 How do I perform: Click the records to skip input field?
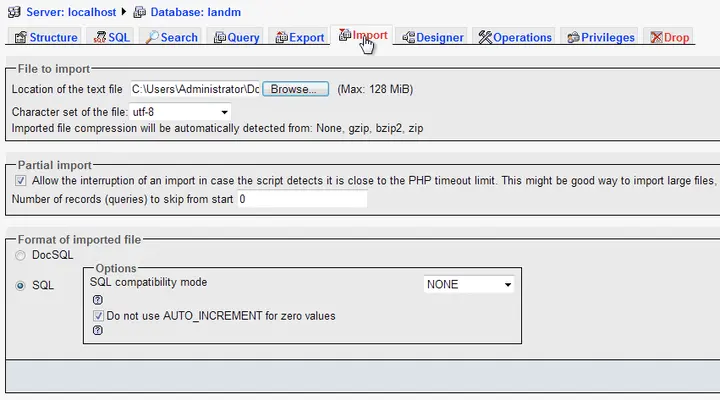click(x=302, y=199)
